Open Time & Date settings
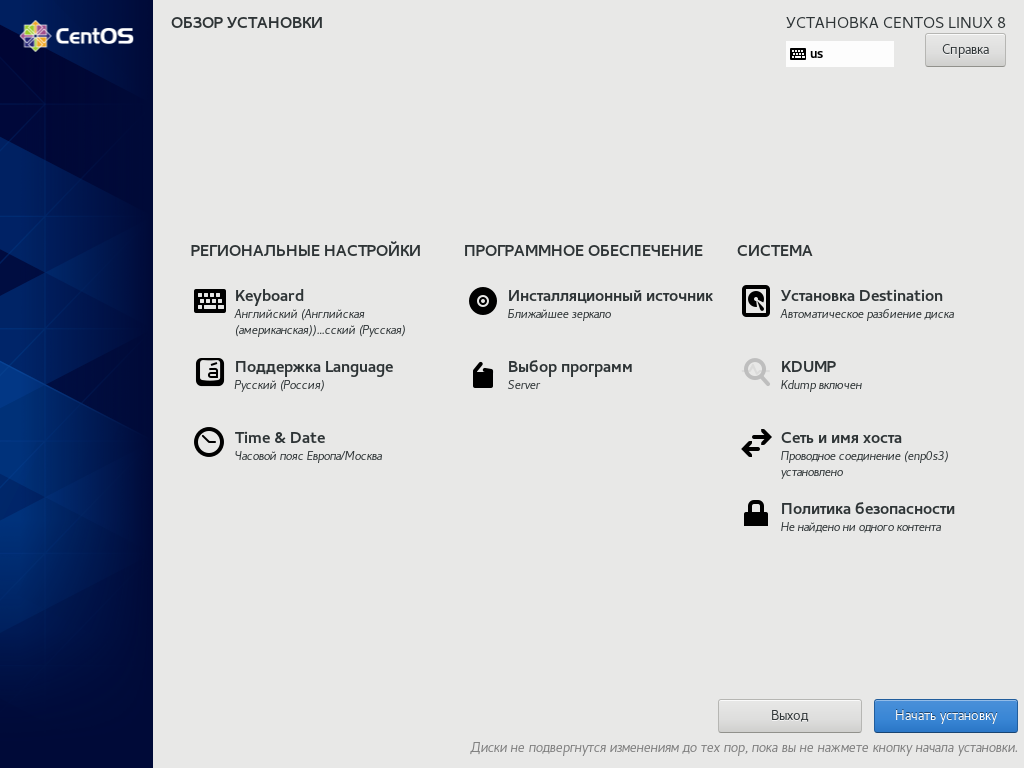Image resolution: width=1024 pixels, height=768 pixels. tap(280, 438)
